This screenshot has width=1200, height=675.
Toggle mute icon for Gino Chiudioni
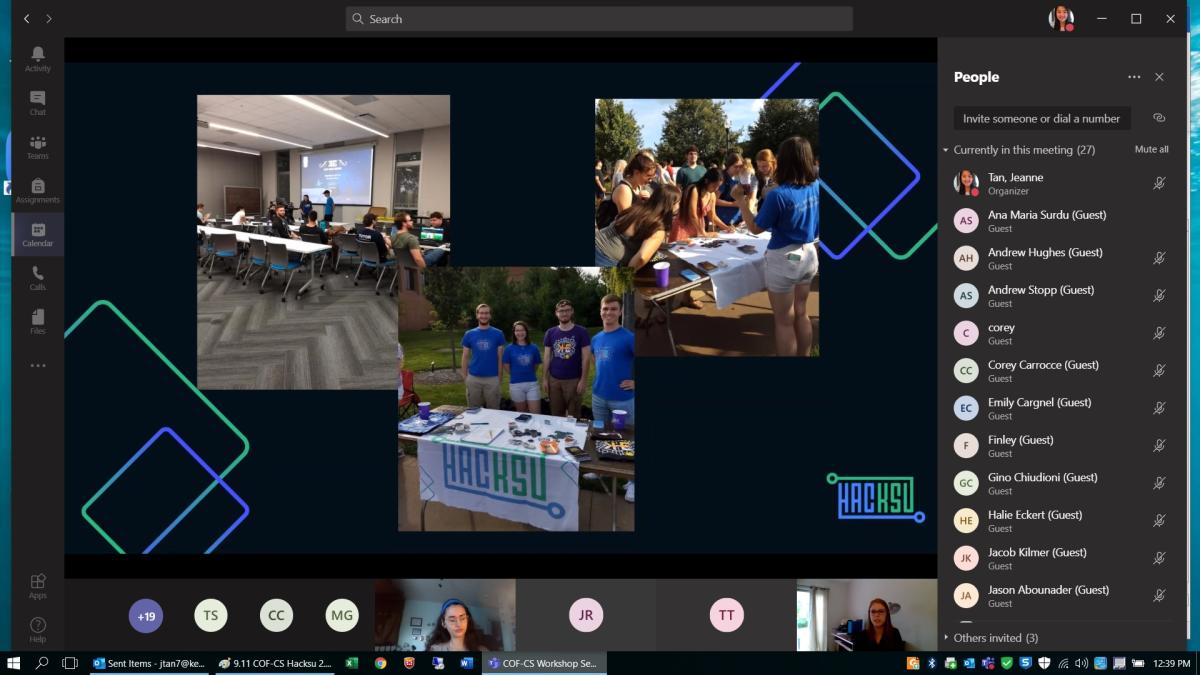[x=1159, y=483]
